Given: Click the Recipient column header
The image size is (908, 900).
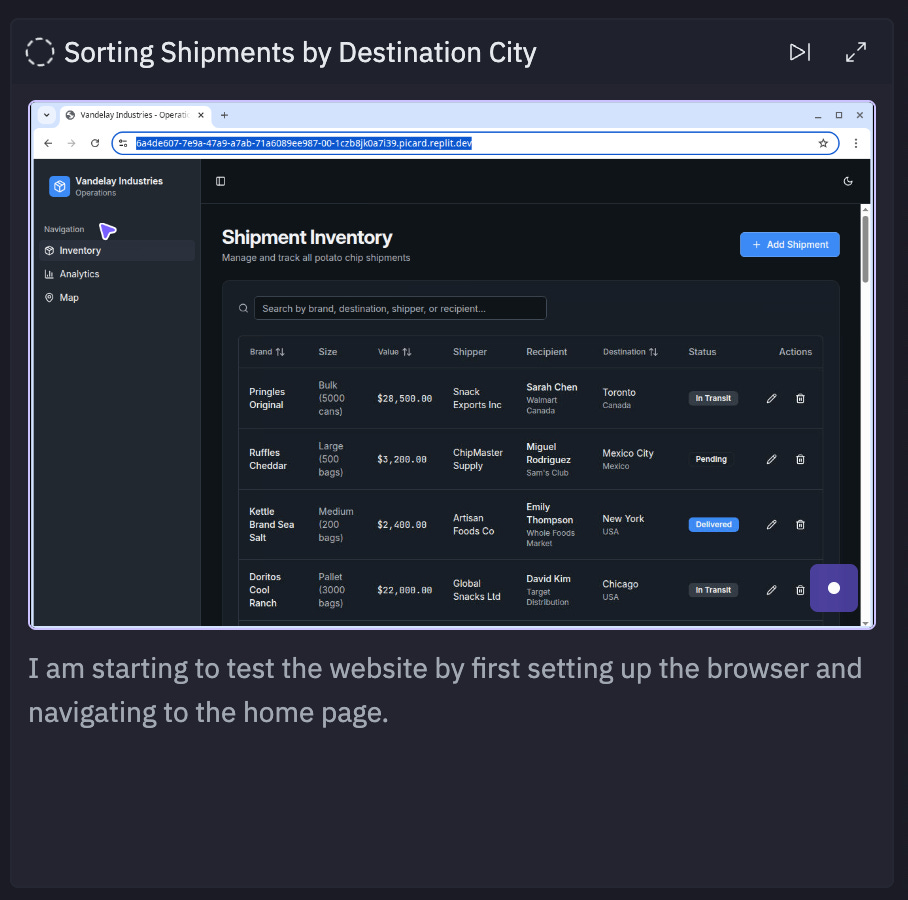Looking at the screenshot, I should coord(546,352).
